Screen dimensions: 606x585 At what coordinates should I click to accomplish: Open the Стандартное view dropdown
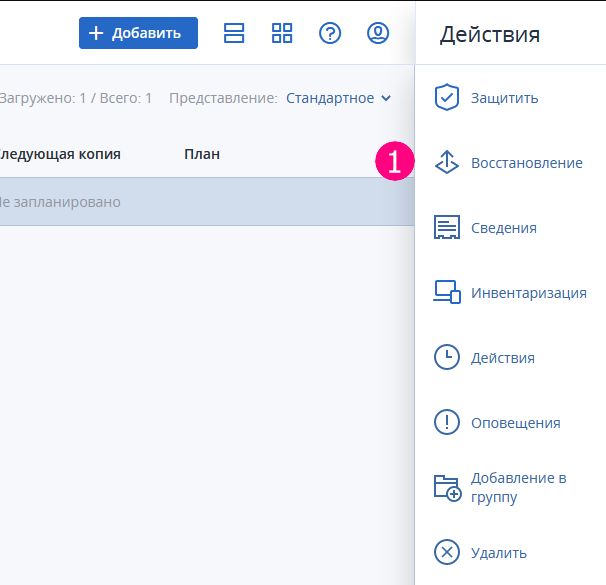339,98
